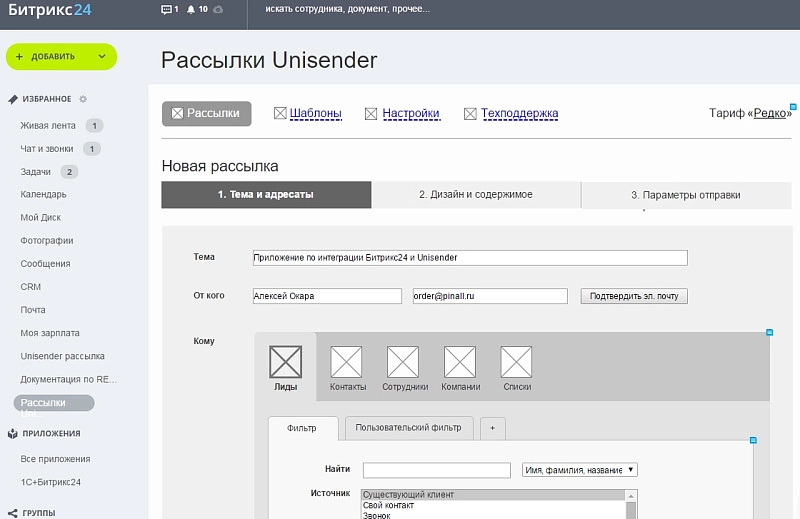The width and height of the screenshot is (800, 519).
Task: Click the Тема subject input field
Action: point(470,258)
